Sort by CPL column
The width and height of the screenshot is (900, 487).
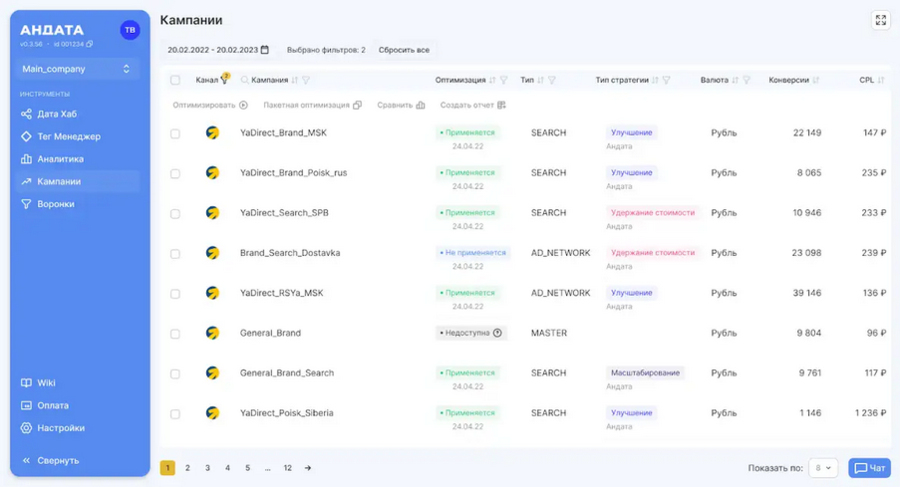[x=880, y=80]
